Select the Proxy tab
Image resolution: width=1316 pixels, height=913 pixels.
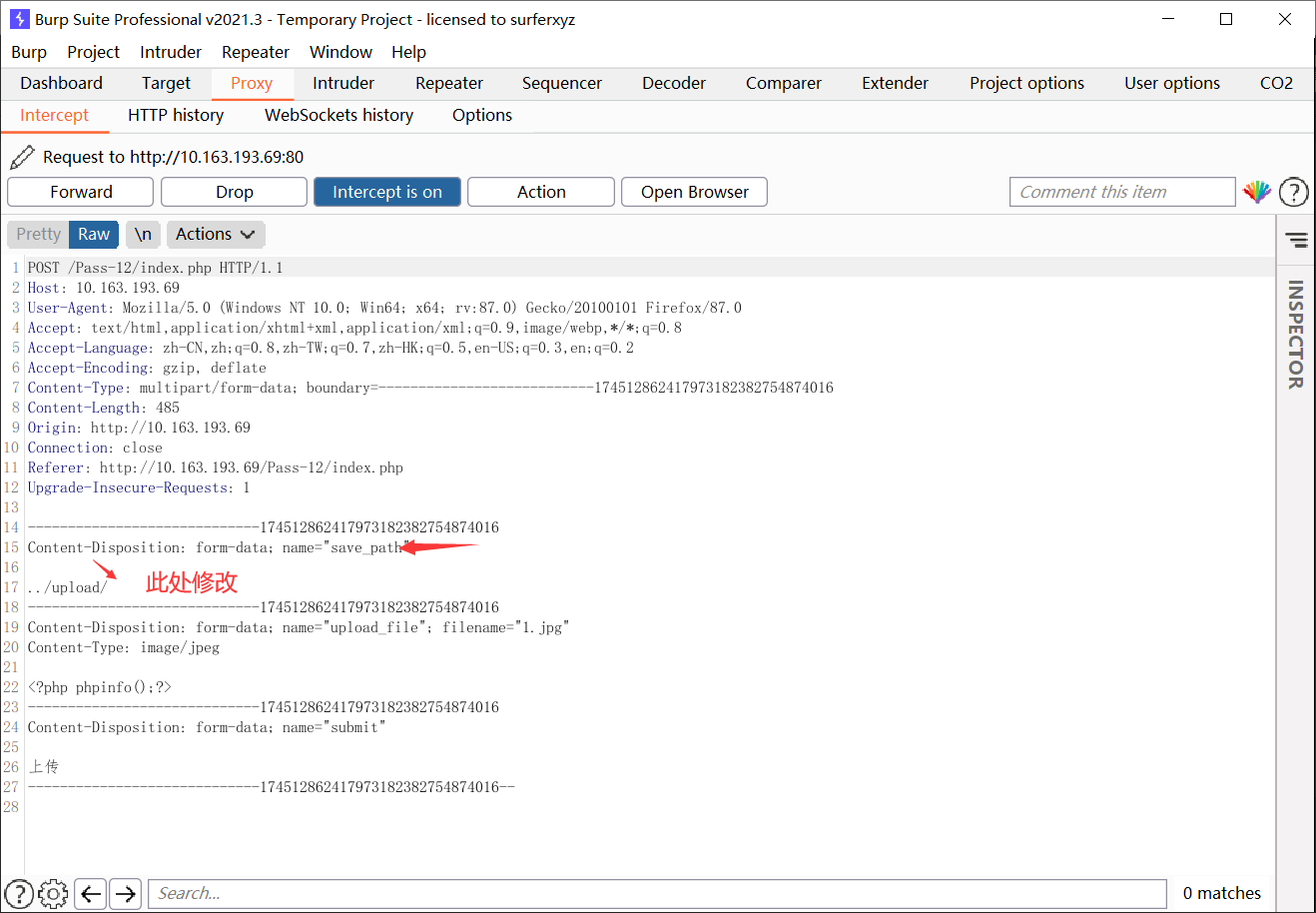(x=252, y=83)
